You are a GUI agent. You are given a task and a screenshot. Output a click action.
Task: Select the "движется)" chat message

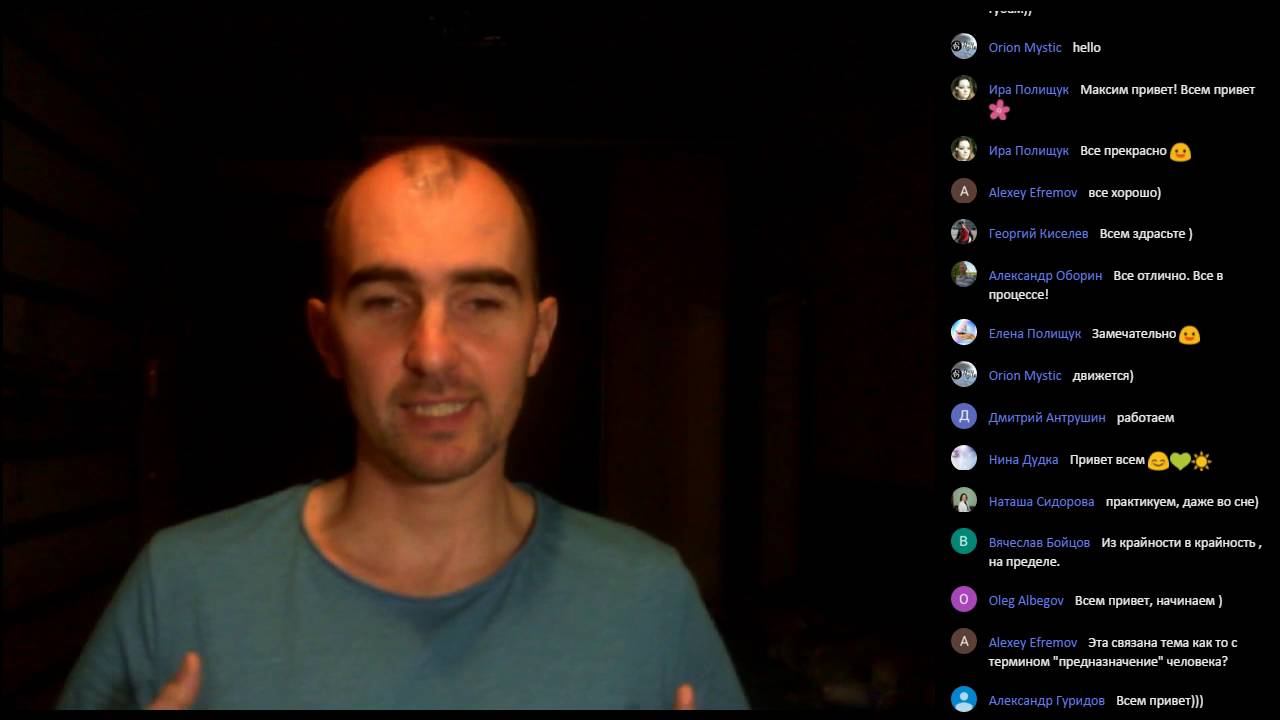click(1103, 375)
